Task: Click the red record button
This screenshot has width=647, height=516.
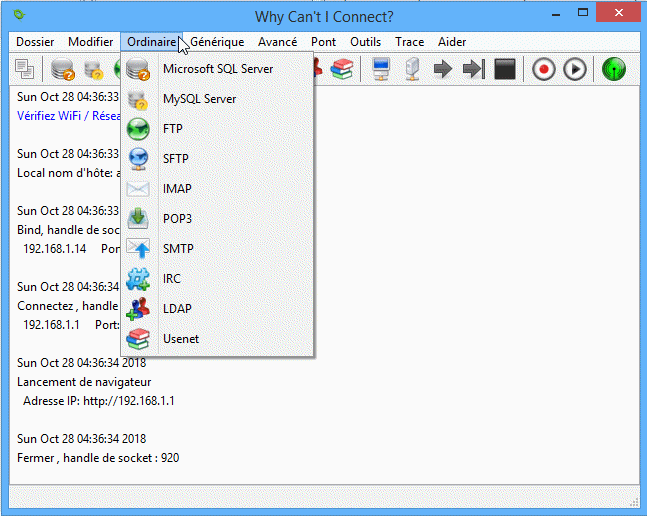Action: click(x=543, y=69)
